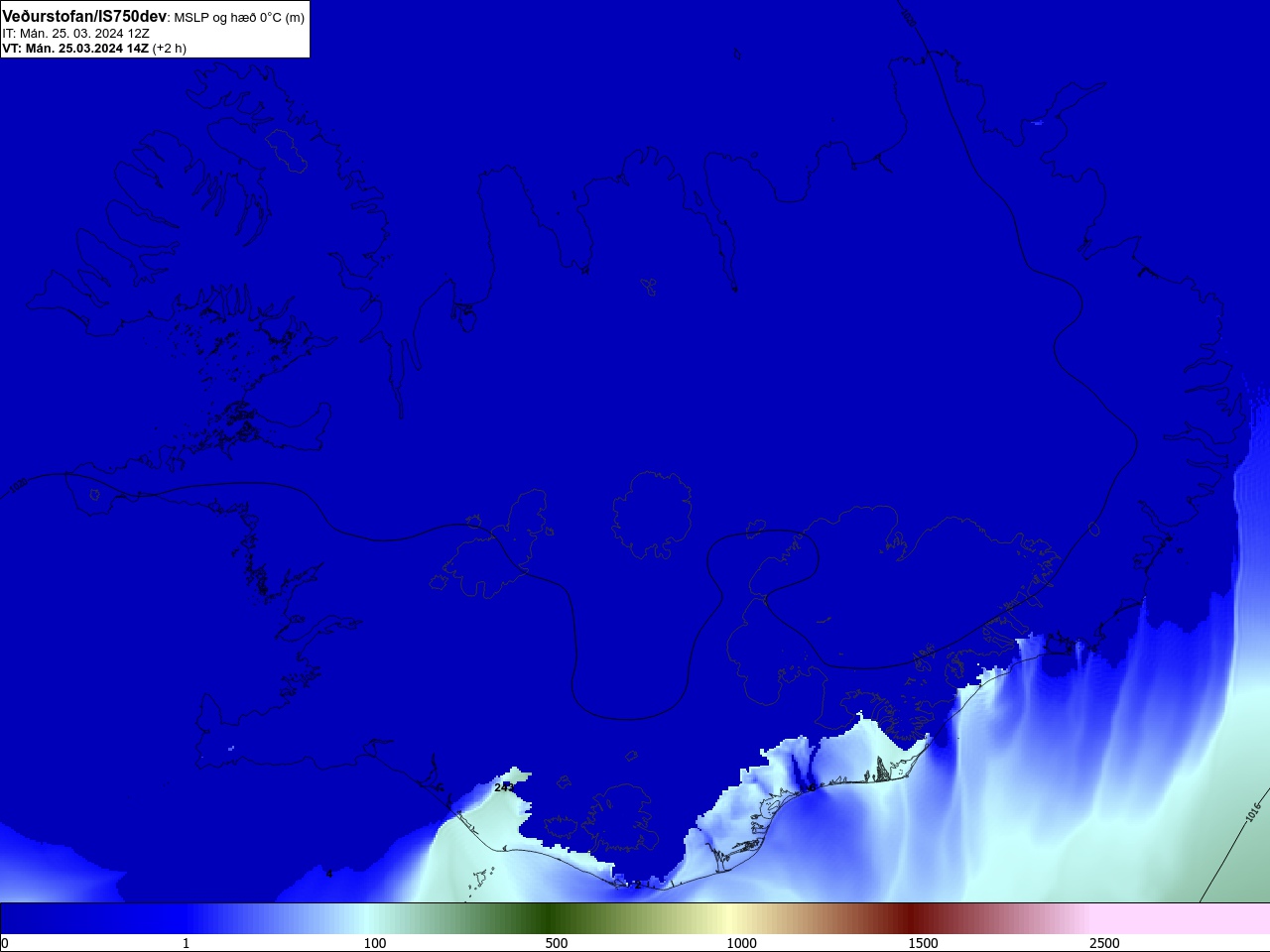Click the '1016' isobar contour label
The width and height of the screenshot is (1270, 952).
click(1253, 812)
